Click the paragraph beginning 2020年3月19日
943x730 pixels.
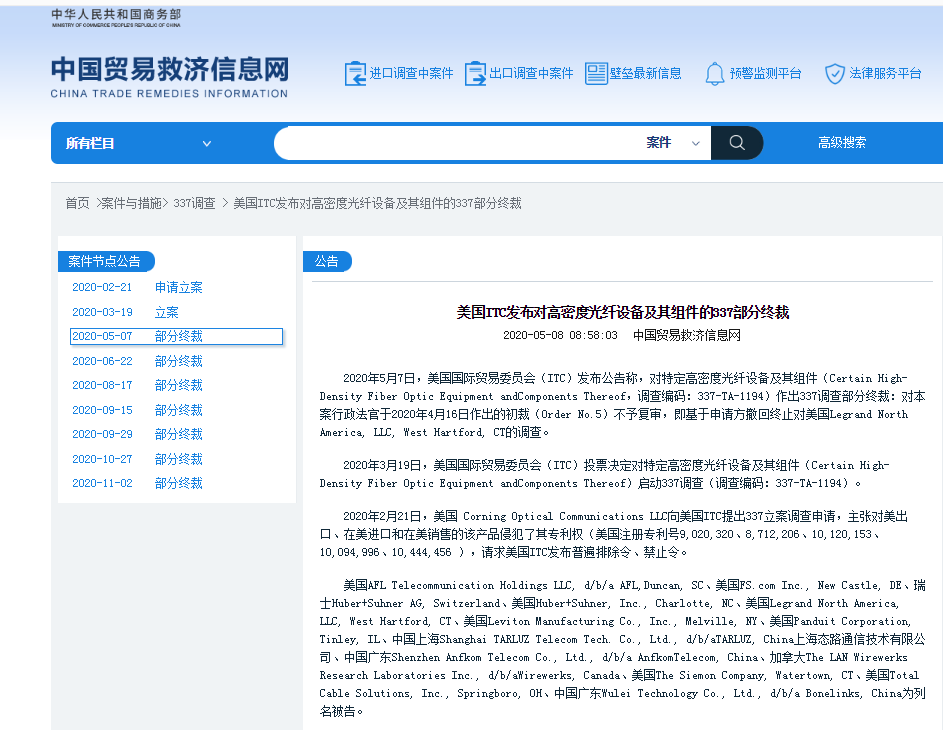pos(604,474)
